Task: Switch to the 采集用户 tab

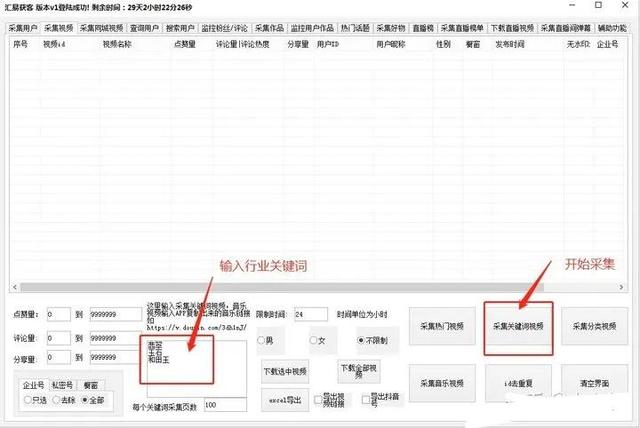Action: [23, 28]
